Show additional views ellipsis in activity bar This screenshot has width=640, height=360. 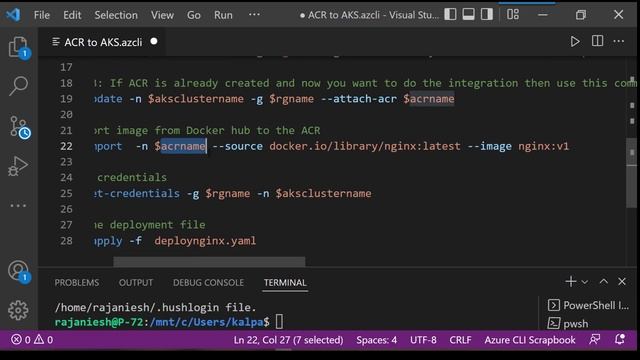pyautogui.click(x=18, y=205)
